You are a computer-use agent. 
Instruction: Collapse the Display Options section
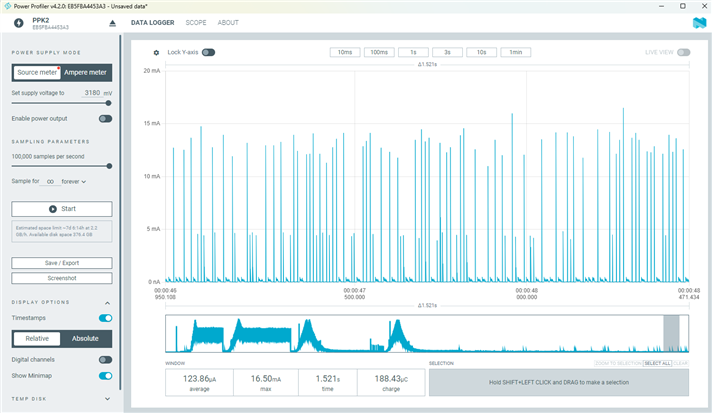coord(108,302)
